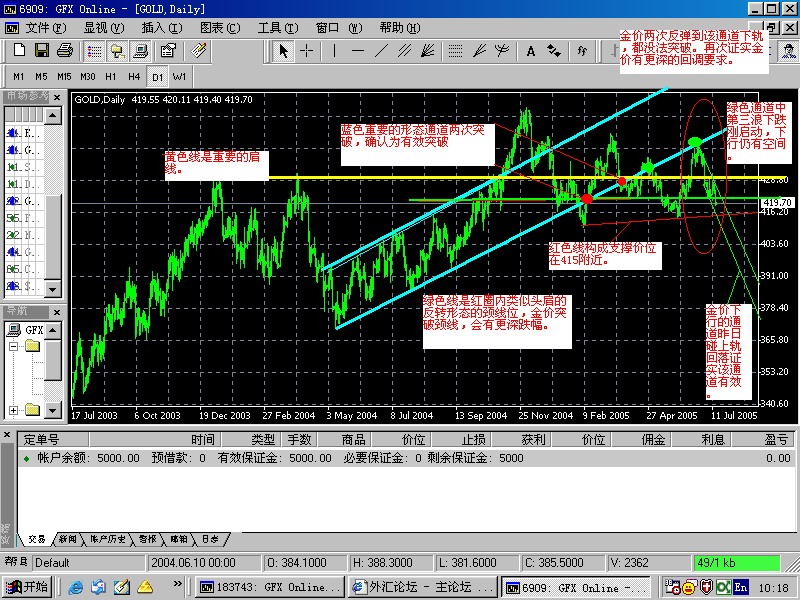The width and height of the screenshot is (800, 600).
Task: Open the 窗口(W) menu
Action: pyautogui.click(x=339, y=28)
